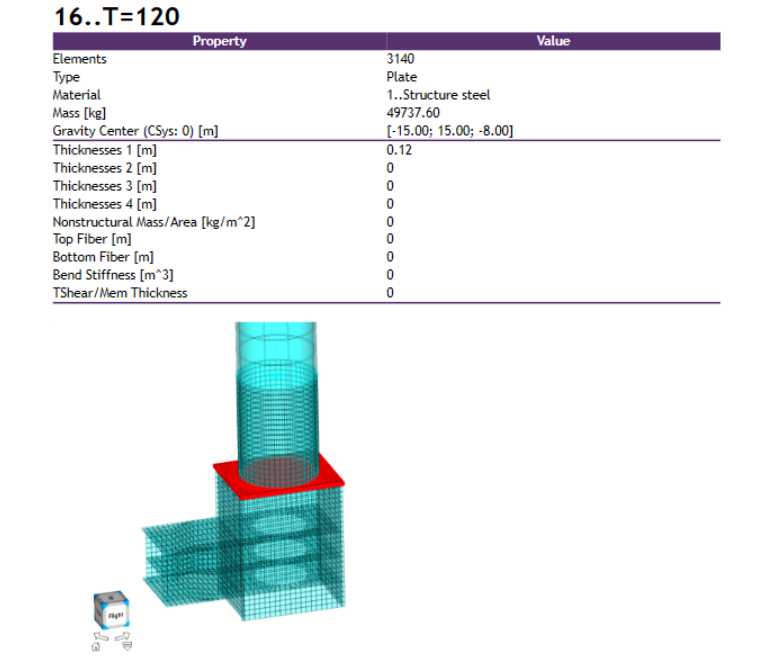
Task: Click the Property column header
Action: (219, 41)
